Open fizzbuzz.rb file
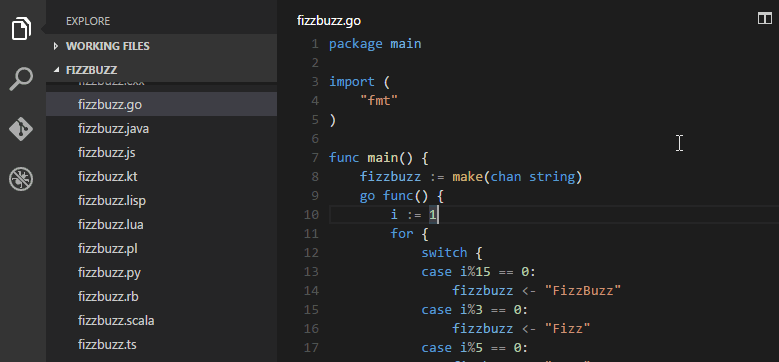 point(161,296)
